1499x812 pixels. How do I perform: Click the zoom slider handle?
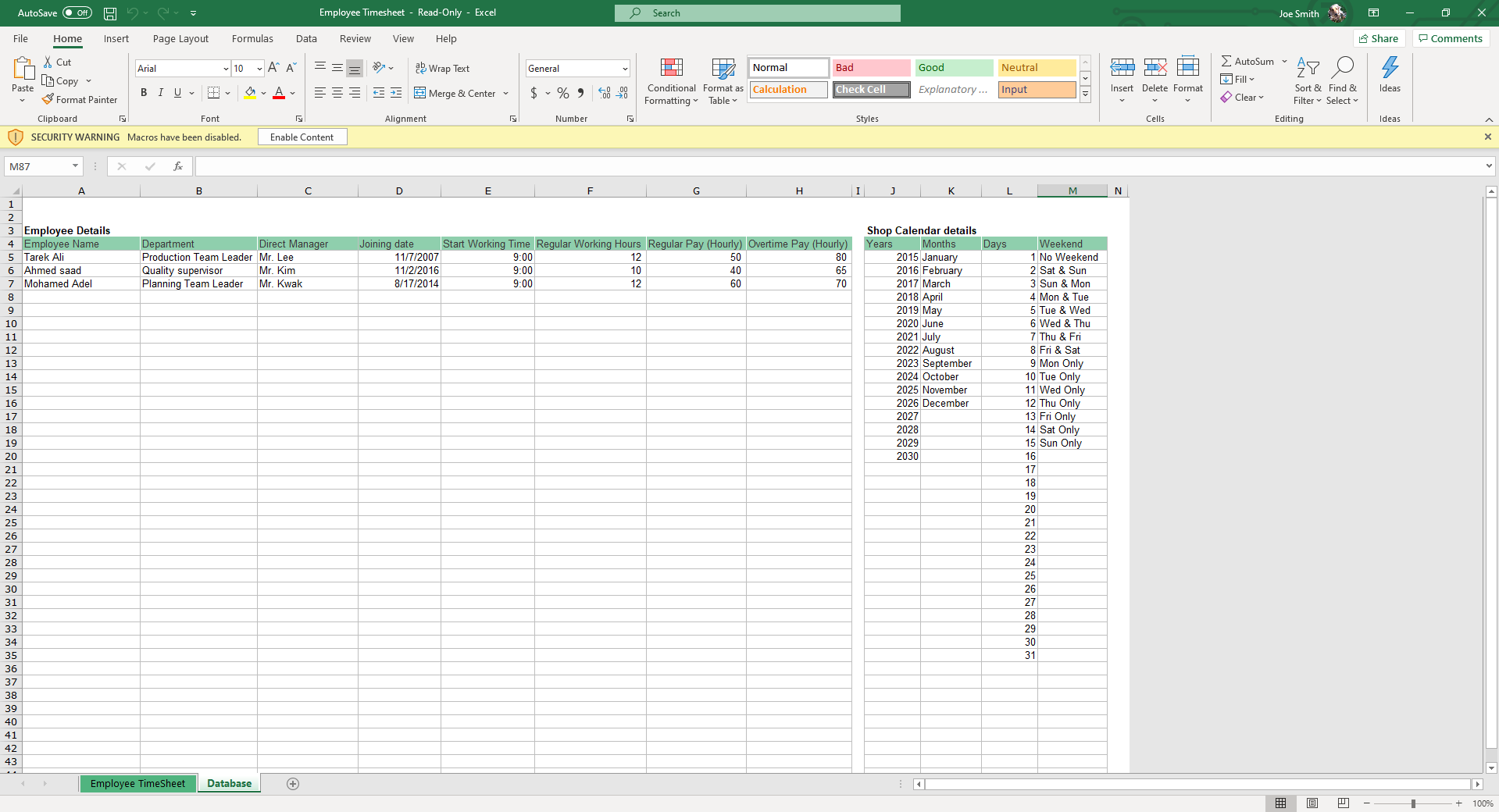coord(1412,803)
